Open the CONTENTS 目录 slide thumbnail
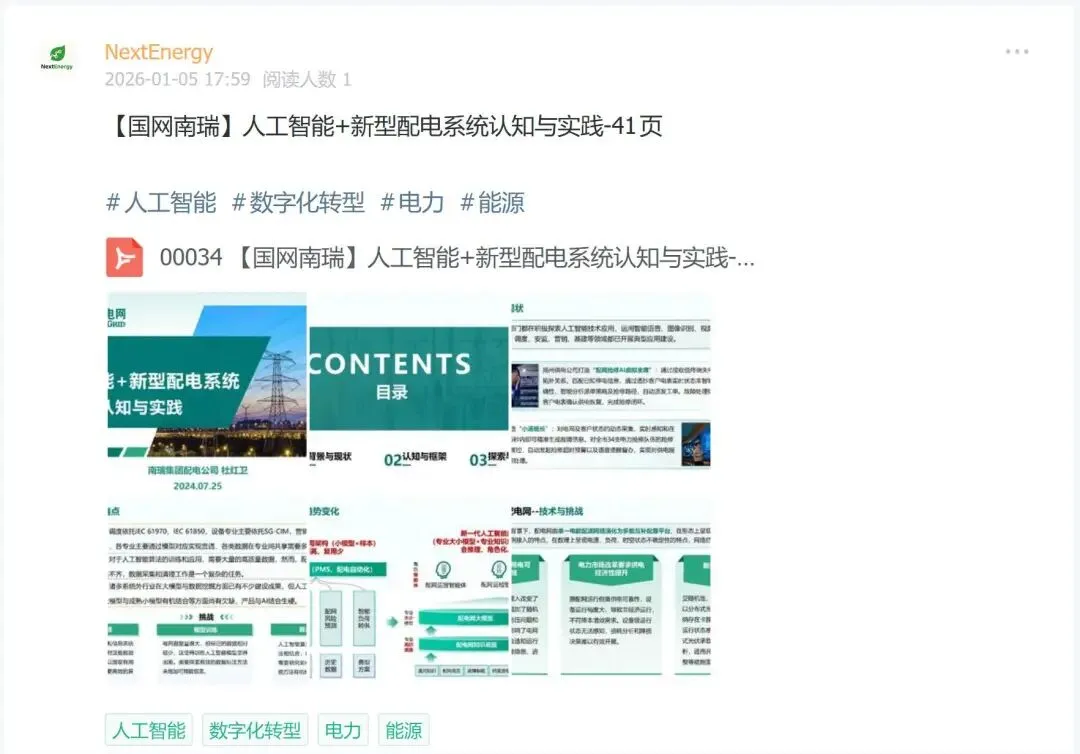Image resolution: width=1080 pixels, height=754 pixels. (409, 392)
